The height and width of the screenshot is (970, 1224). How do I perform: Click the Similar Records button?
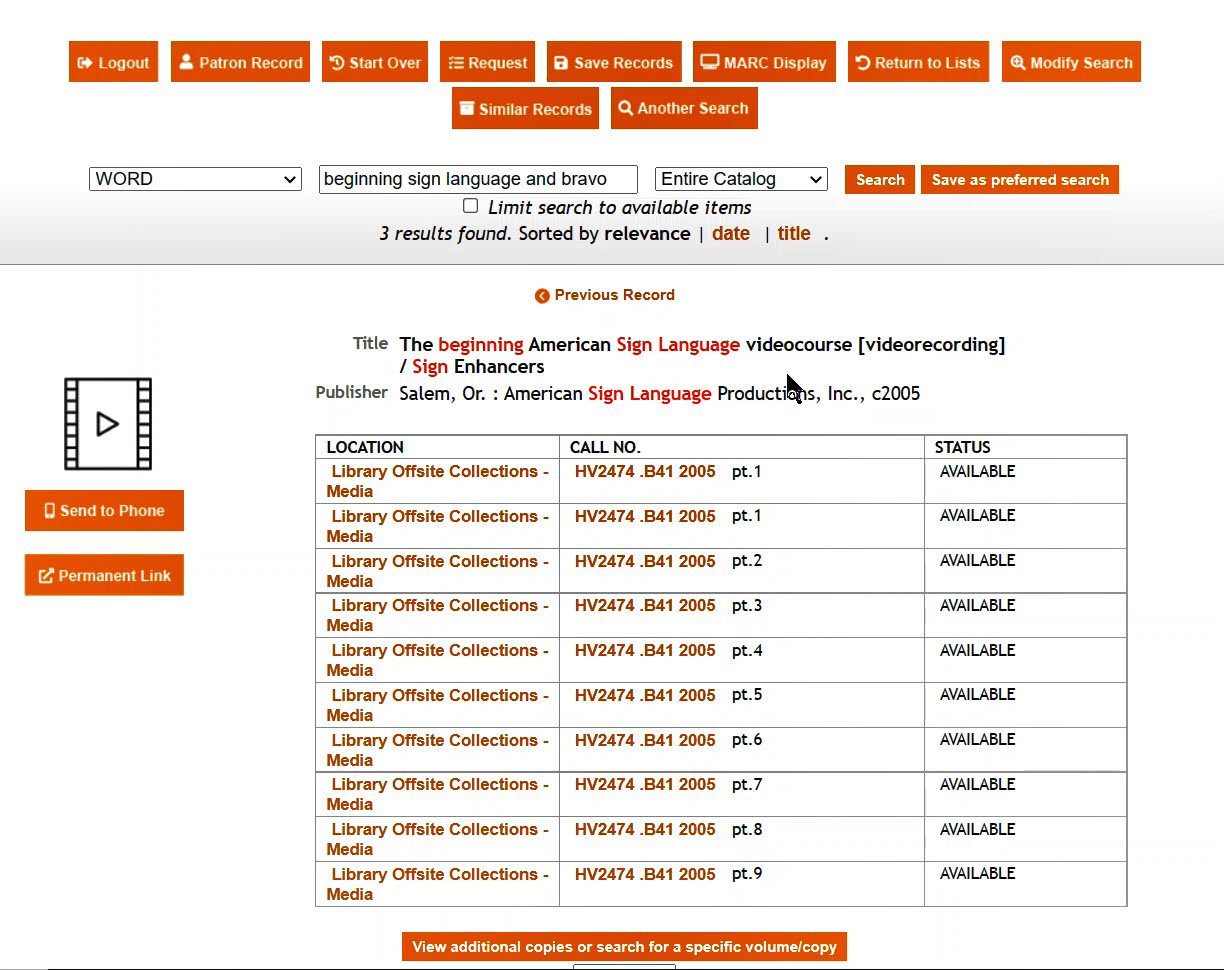coord(525,109)
